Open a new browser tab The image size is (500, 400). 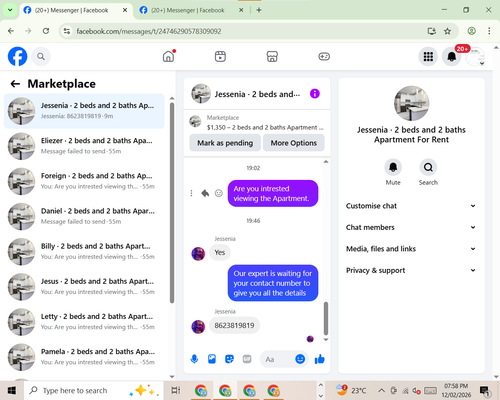[x=259, y=10]
